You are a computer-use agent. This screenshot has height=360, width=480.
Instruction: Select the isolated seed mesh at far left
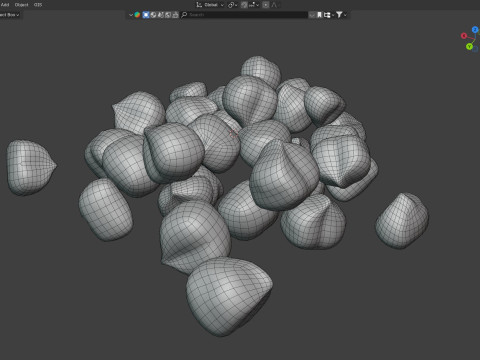point(31,168)
